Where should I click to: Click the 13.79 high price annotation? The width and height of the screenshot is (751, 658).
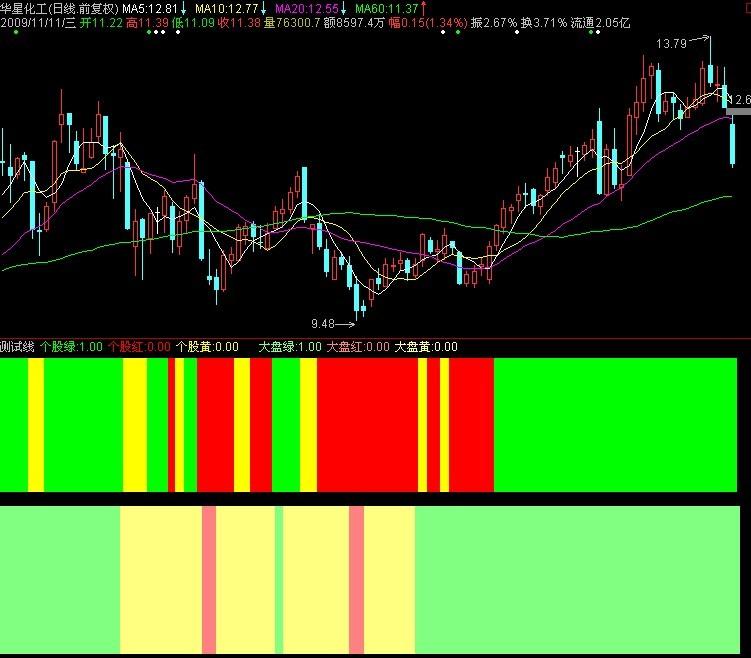[x=671, y=44]
